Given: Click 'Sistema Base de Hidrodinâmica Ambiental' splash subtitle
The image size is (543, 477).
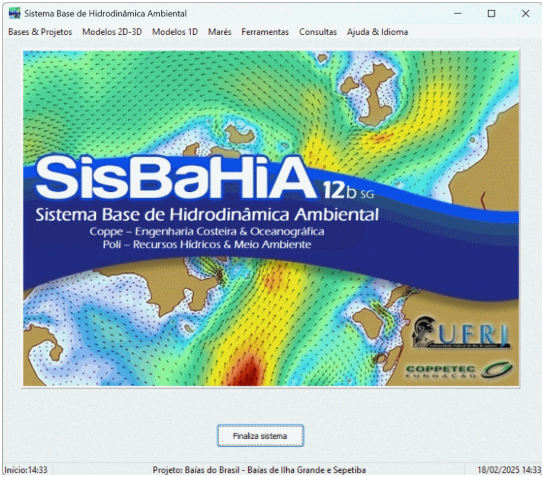Looking at the screenshot, I should [207, 215].
